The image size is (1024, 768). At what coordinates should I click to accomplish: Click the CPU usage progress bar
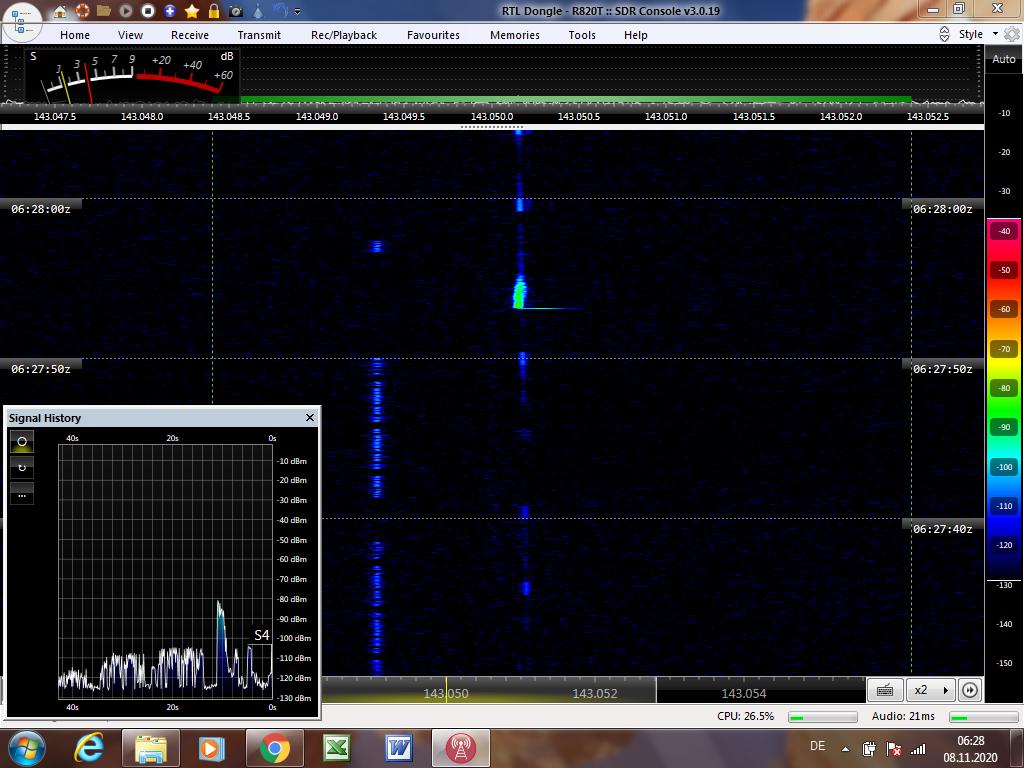(823, 717)
